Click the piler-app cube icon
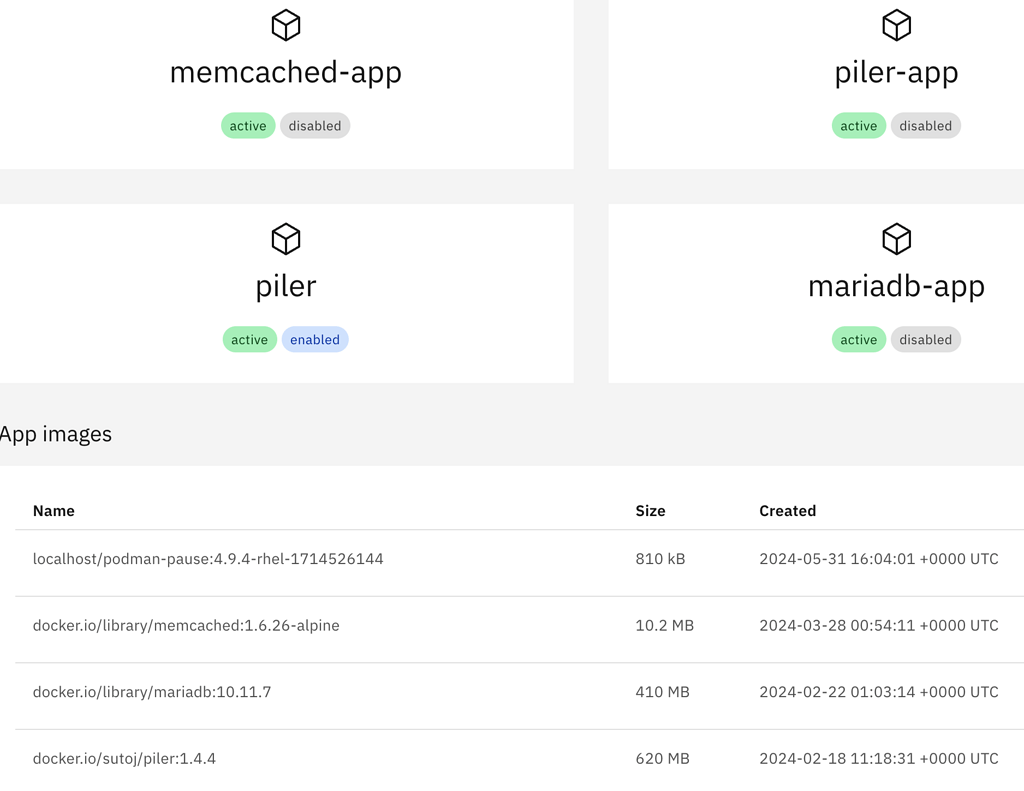This screenshot has width=1024, height=791. pos(896,25)
